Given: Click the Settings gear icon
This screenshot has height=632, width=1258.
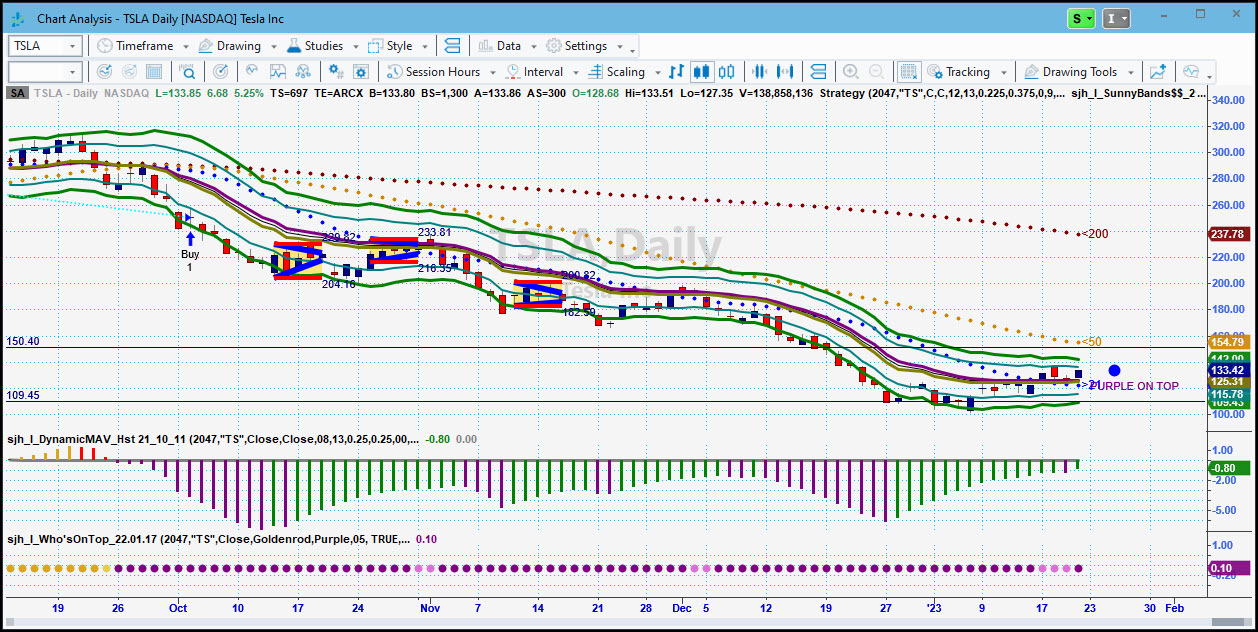Looking at the screenshot, I should click(x=554, y=46).
